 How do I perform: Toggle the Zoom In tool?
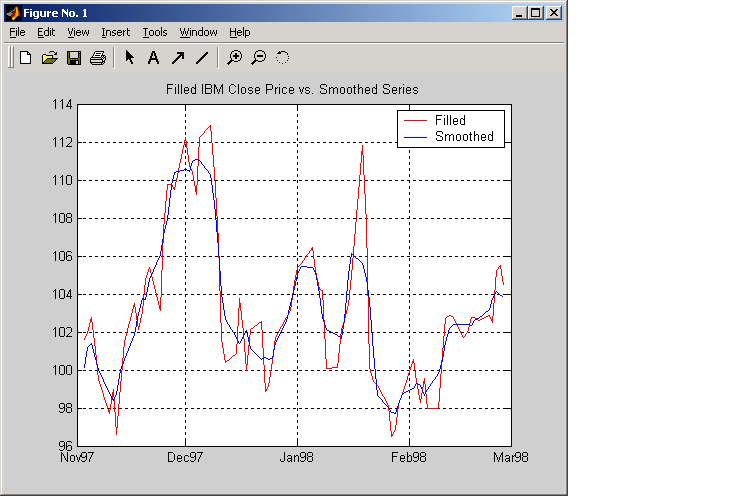tap(235, 58)
